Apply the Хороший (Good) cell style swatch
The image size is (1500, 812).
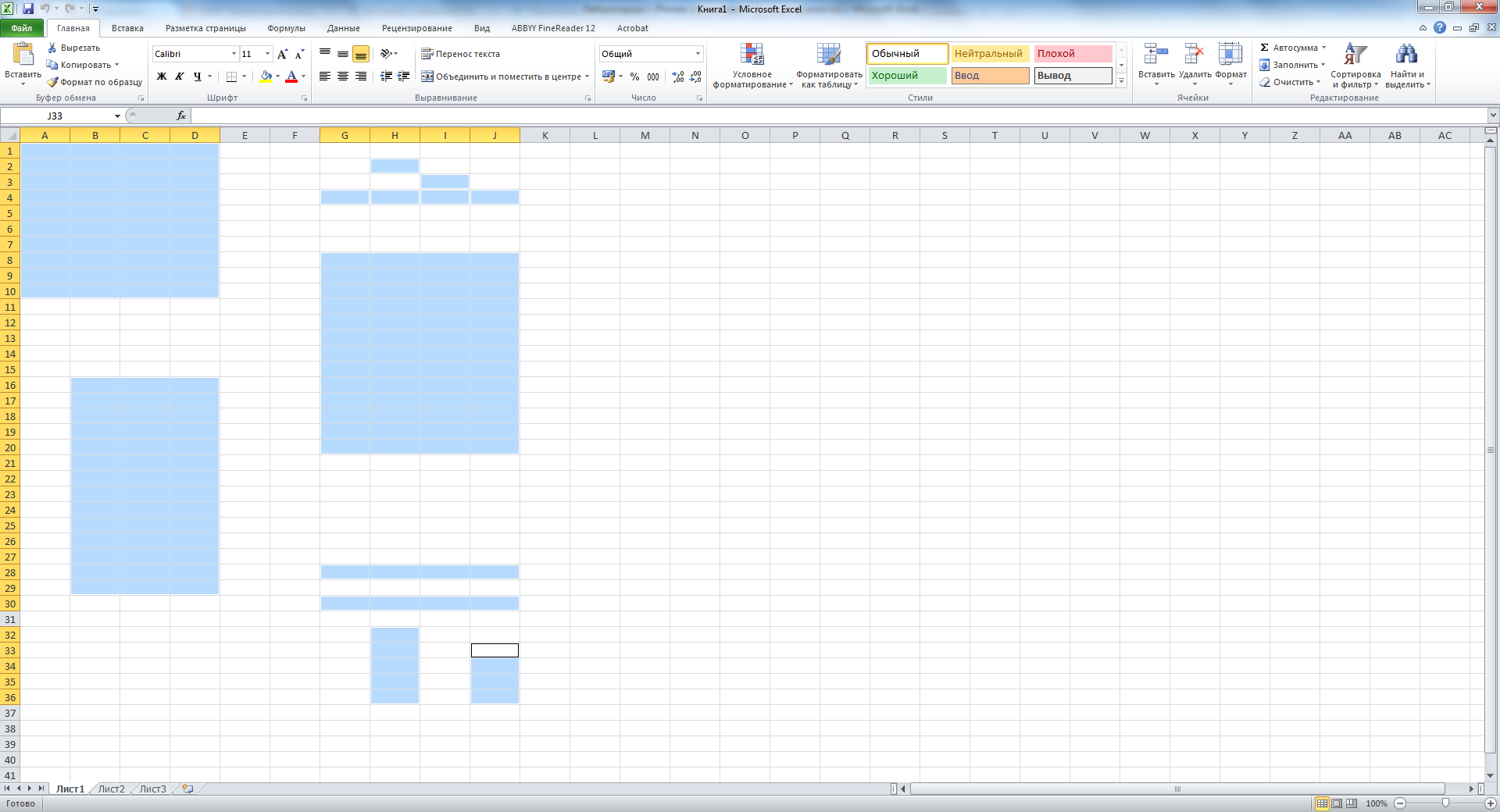pos(907,76)
